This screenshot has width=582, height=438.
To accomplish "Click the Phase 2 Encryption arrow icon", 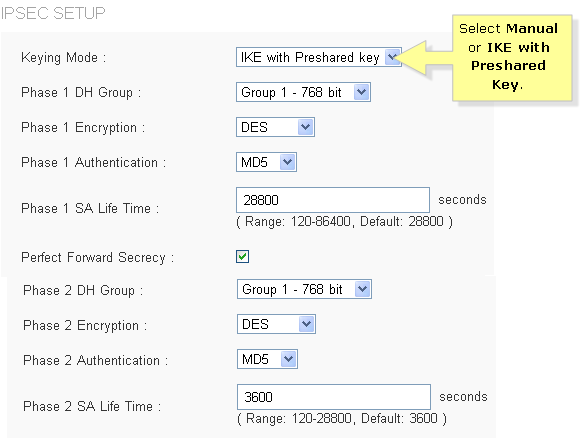I will [307, 324].
